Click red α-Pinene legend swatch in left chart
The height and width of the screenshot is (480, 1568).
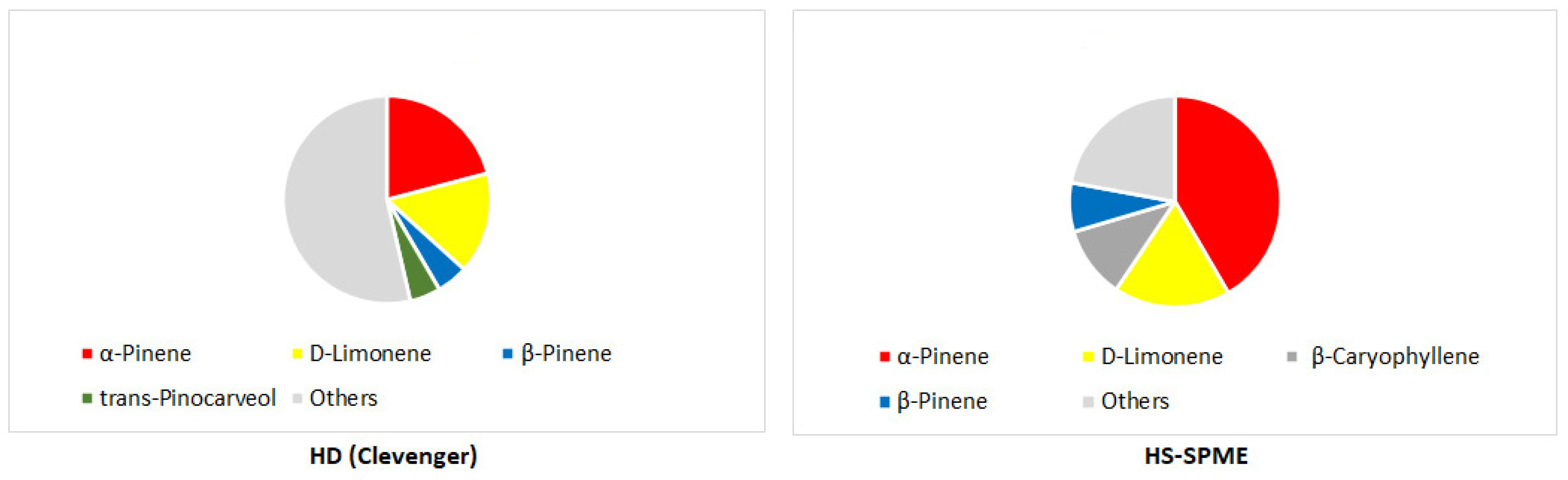pos(87,353)
